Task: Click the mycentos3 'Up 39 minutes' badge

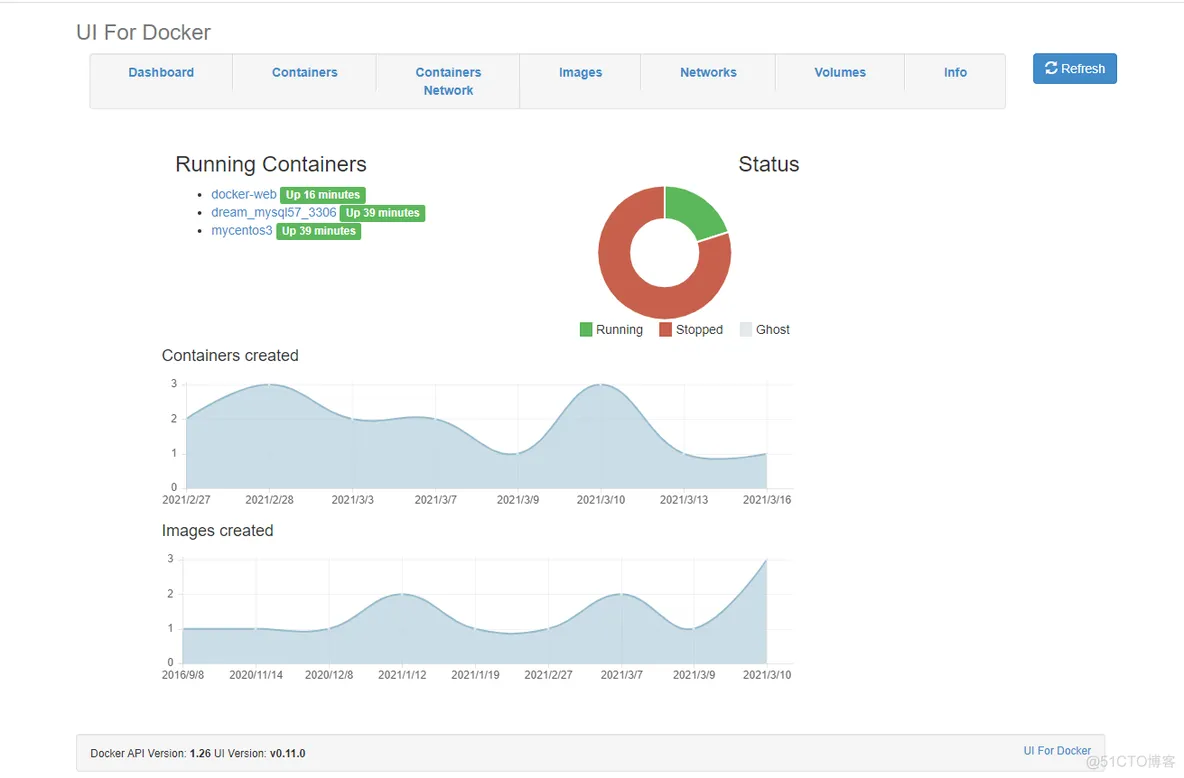Action: [319, 231]
